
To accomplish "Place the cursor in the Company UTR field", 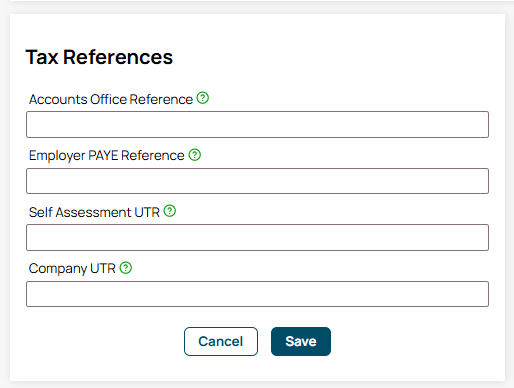I will coord(257,294).
